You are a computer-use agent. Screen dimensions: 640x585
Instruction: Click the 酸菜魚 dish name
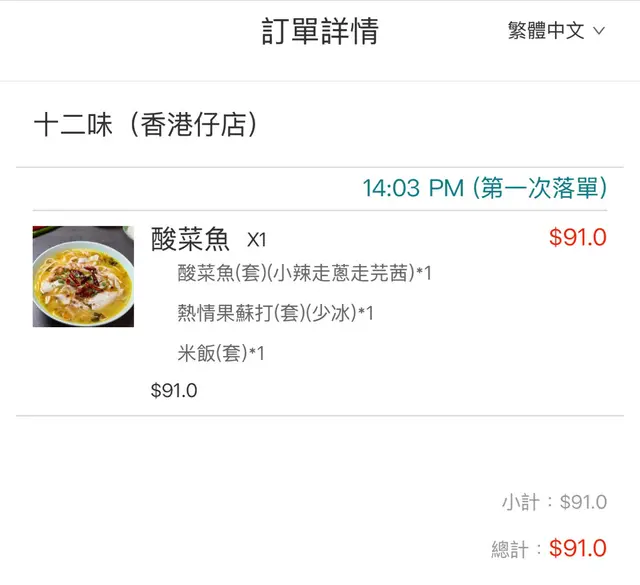coord(190,239)
